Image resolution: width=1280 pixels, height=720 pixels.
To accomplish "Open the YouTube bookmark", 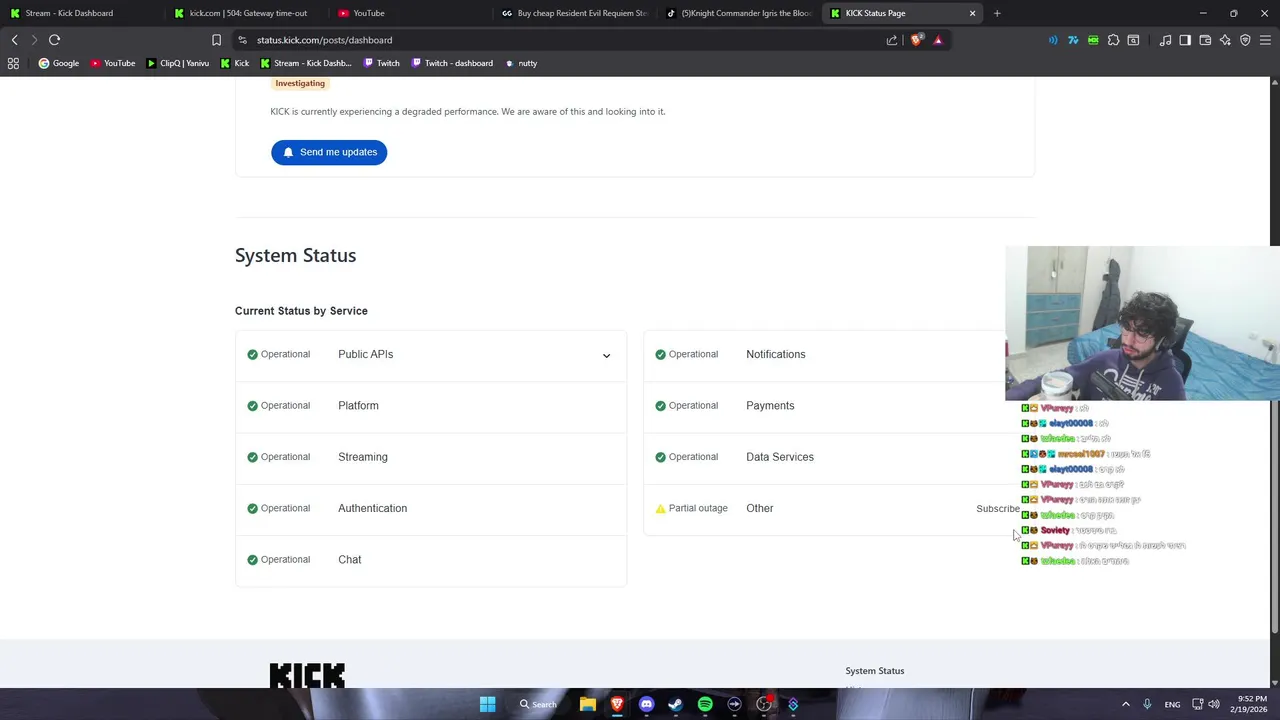I will click(x=113, y=63).
